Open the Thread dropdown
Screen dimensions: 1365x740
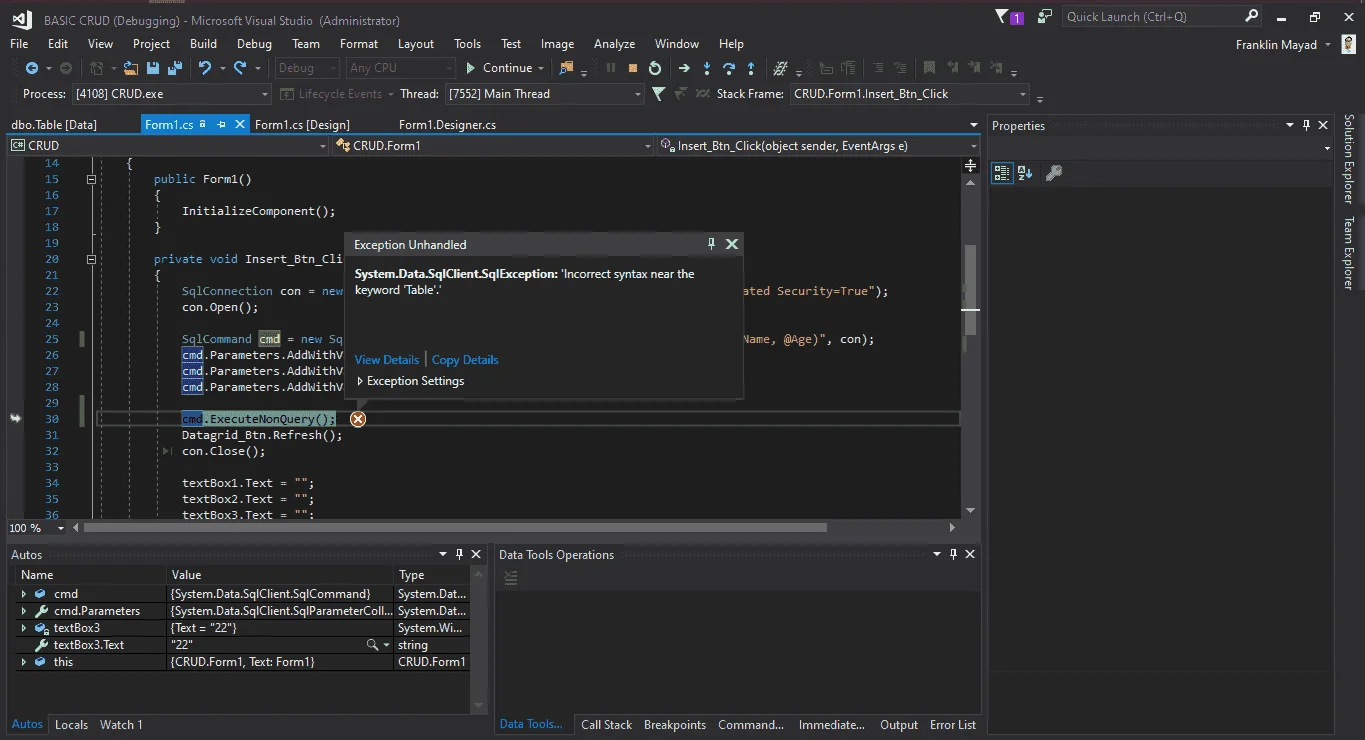click(637, 94)
